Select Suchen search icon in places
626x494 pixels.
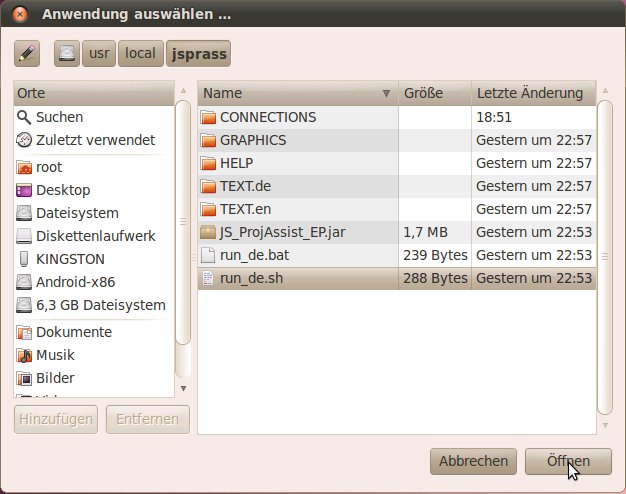(25, 117)
